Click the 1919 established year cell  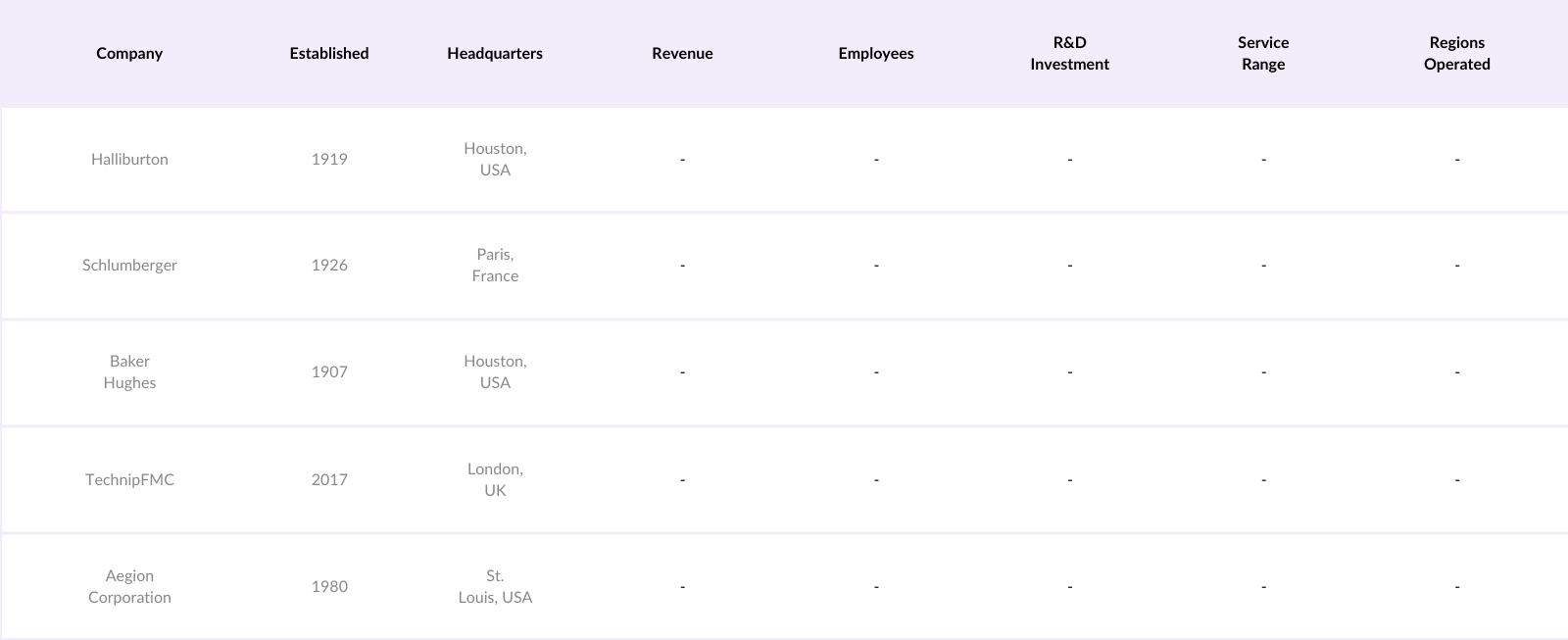click(329, 160)
